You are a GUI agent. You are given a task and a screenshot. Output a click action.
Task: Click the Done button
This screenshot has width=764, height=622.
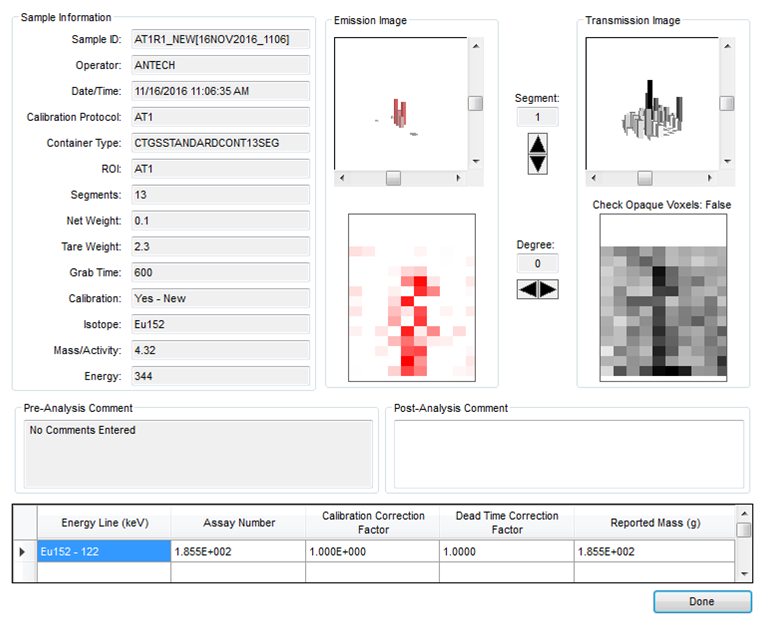pyautogui.click(x=702, y=602)
